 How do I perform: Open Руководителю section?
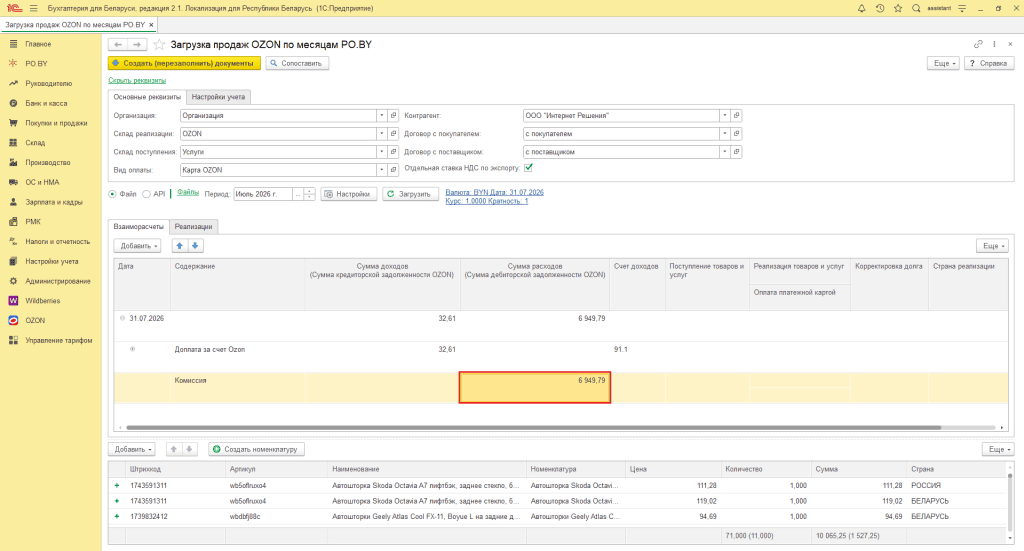[x=48, y=84]
